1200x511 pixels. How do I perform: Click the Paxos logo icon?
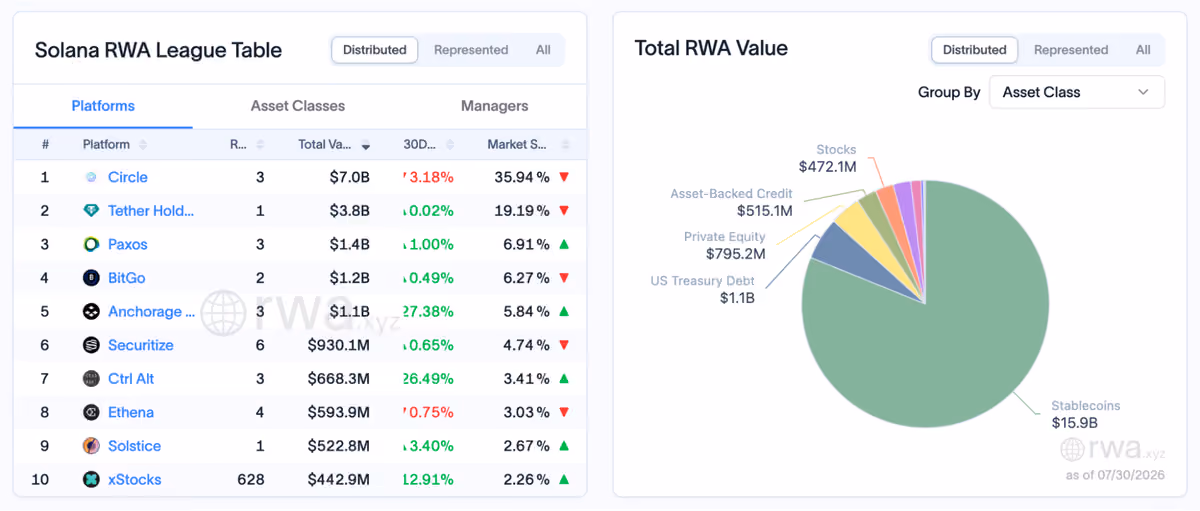pyautogui.click(x=91, y=244)
